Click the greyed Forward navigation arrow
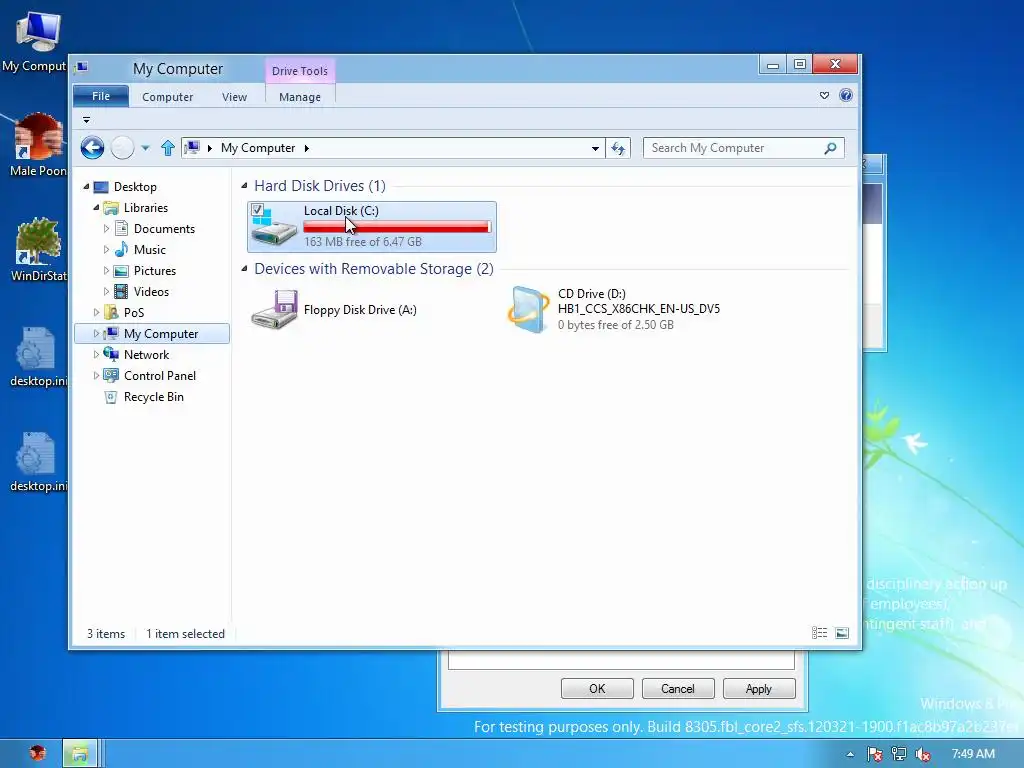Viewport: 1024px width, 768px height. [122, 148]
